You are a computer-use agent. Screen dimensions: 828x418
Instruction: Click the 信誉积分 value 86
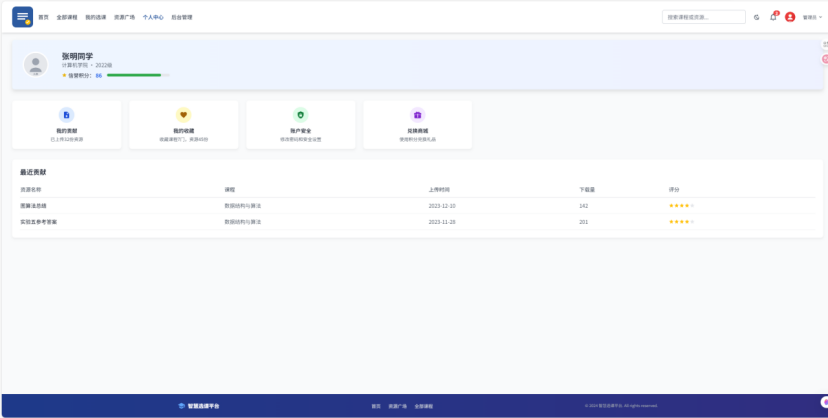99,75
